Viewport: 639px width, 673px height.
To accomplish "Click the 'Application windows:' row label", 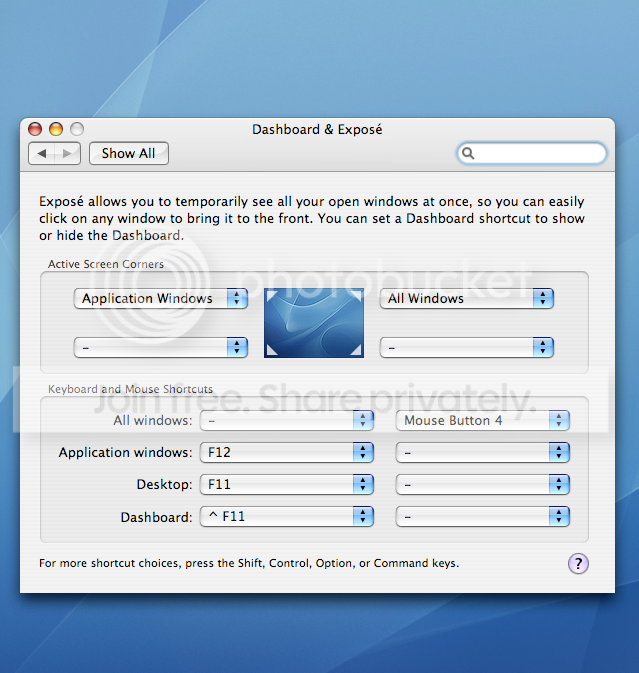I will [125, 452].
